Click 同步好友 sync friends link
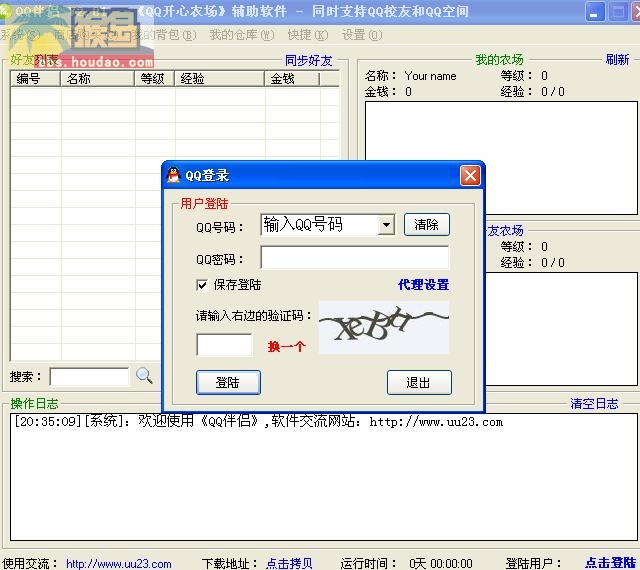The height and width of the screenshot is (570, 640). [309, 60]
